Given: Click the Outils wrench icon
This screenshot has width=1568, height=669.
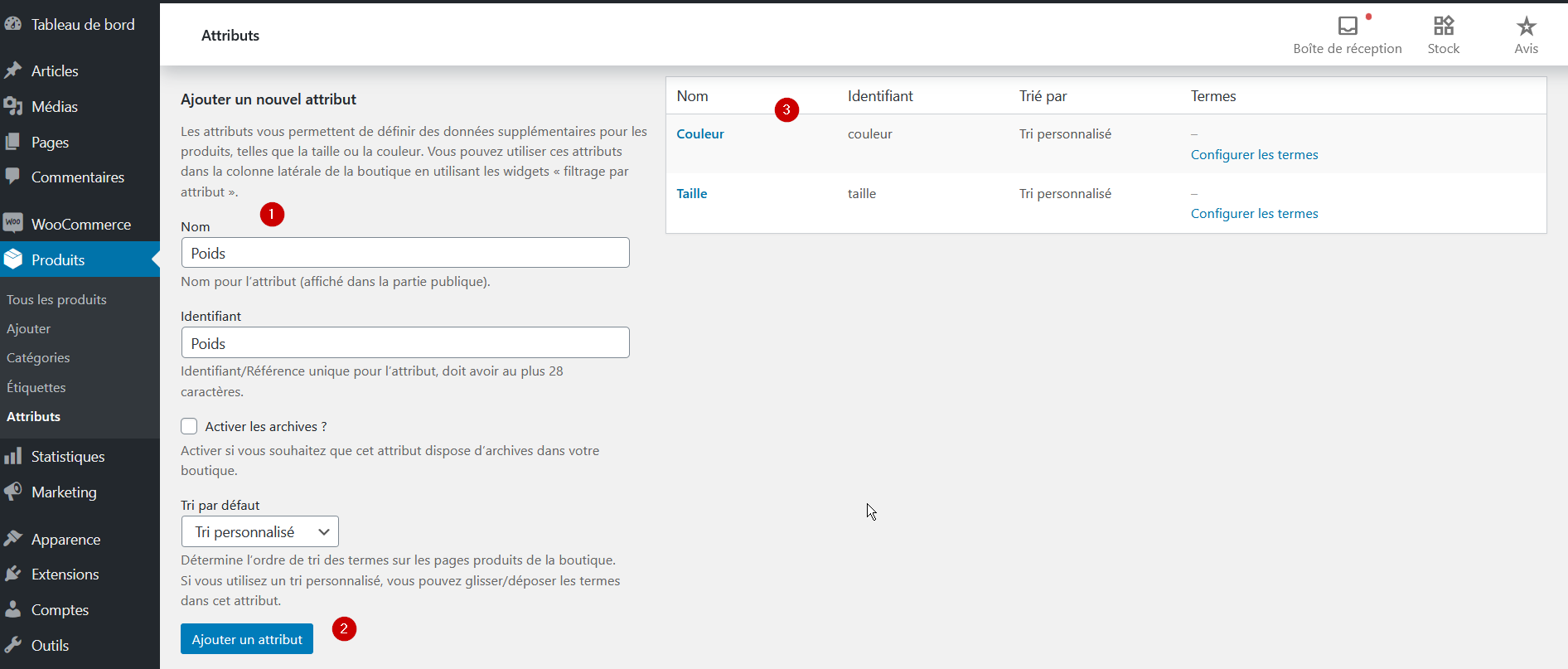Looking at the screenshot, I should 13,645.
